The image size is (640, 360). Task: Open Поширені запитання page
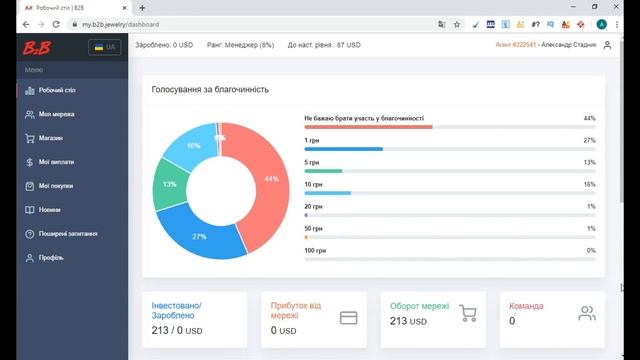[68, 234]
